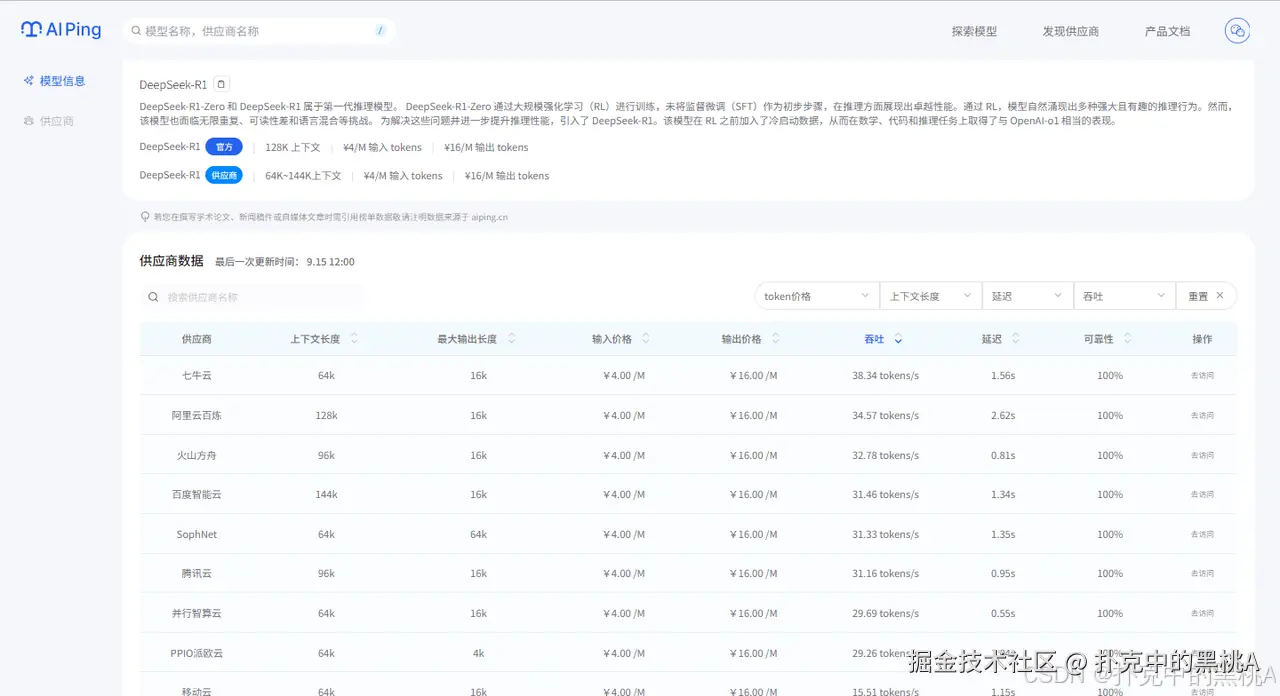Viewport: 1280px width, 696px height.
Task: Click 去访问 for 火山方舟
Action: (1202, 455)
